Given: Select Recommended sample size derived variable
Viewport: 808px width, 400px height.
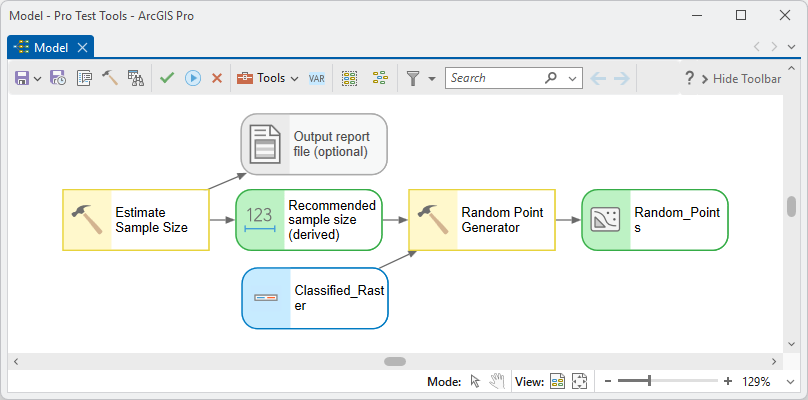Looking at the screenshot, I should click(x=309, y=220).
